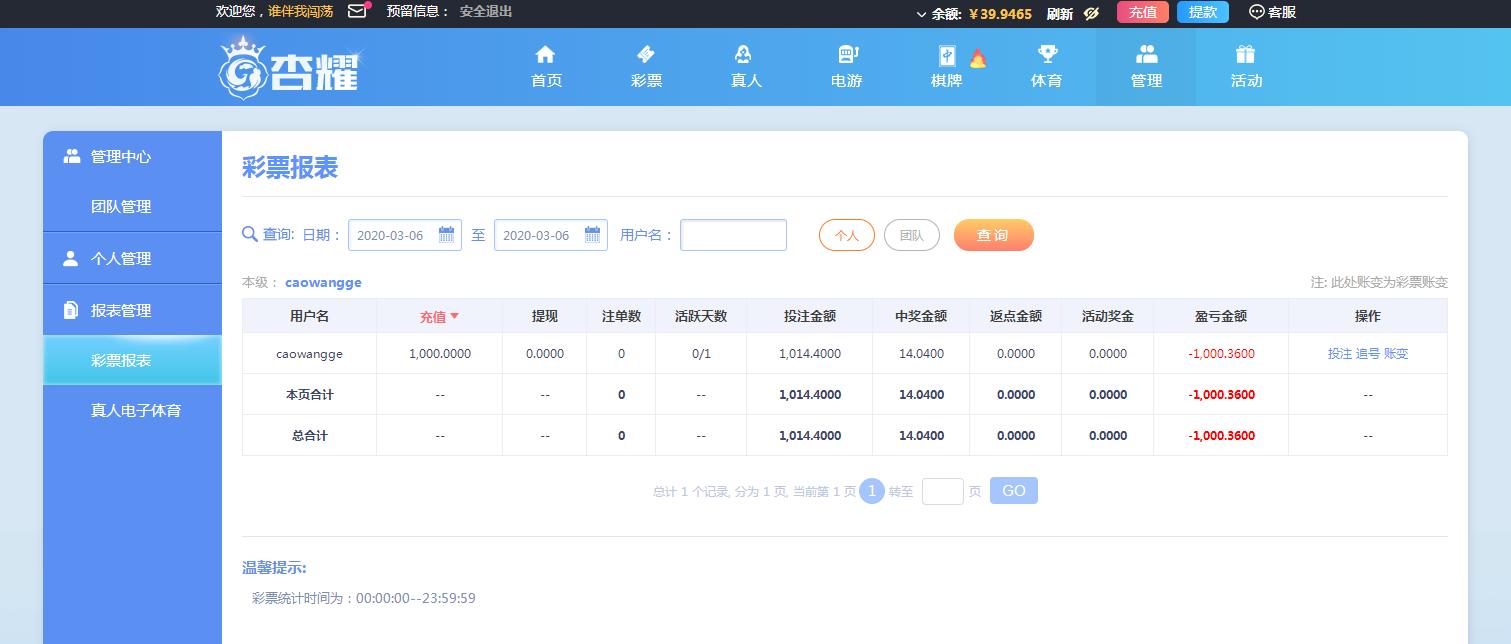The width and height of the screenshot is (1511, 644).
Task: Click the sports trophy icon
Action: 1047,54
